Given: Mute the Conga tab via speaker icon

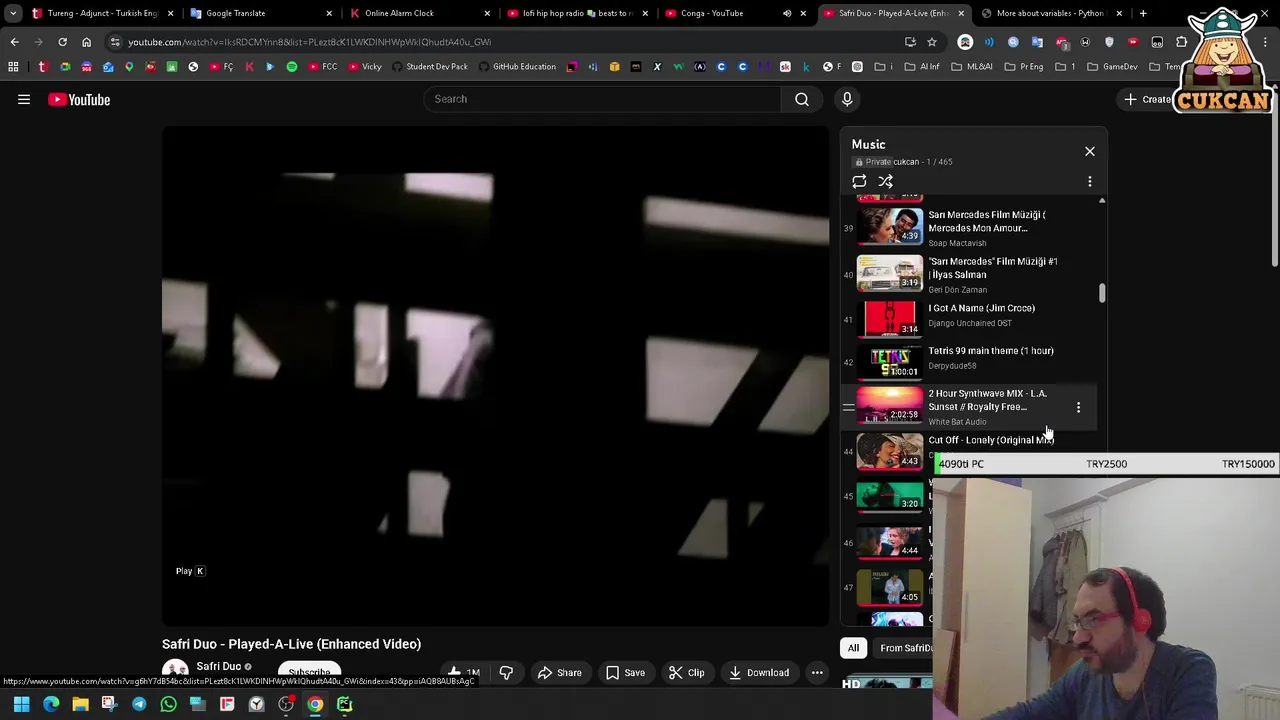Looking at the screenshot, I should tap(787, 13).
